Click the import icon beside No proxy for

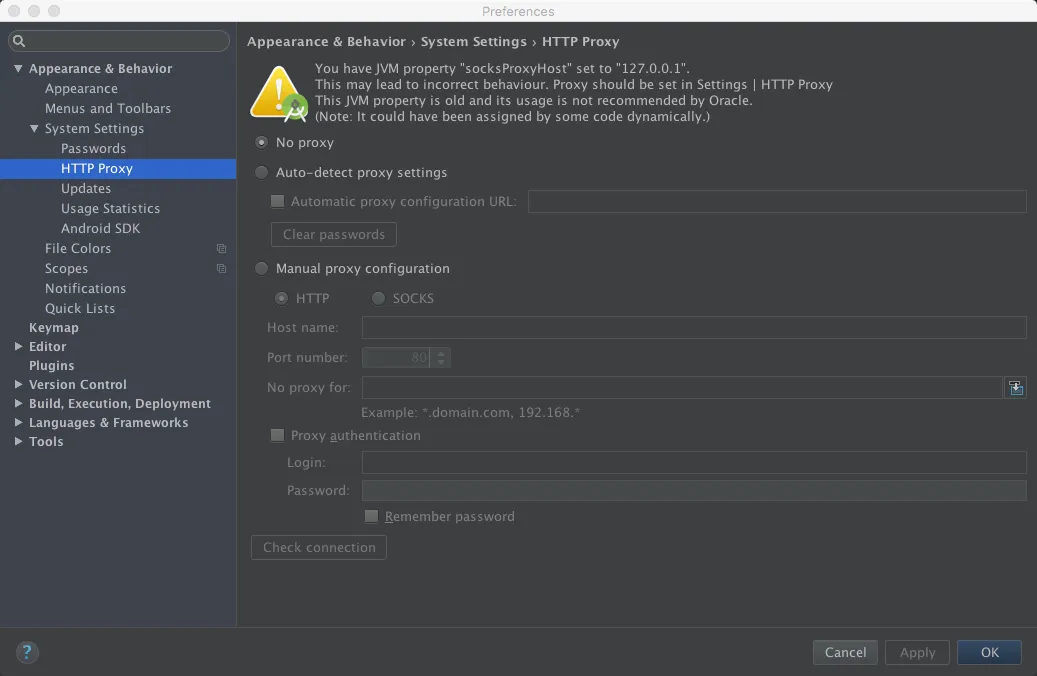point(1016,388)
